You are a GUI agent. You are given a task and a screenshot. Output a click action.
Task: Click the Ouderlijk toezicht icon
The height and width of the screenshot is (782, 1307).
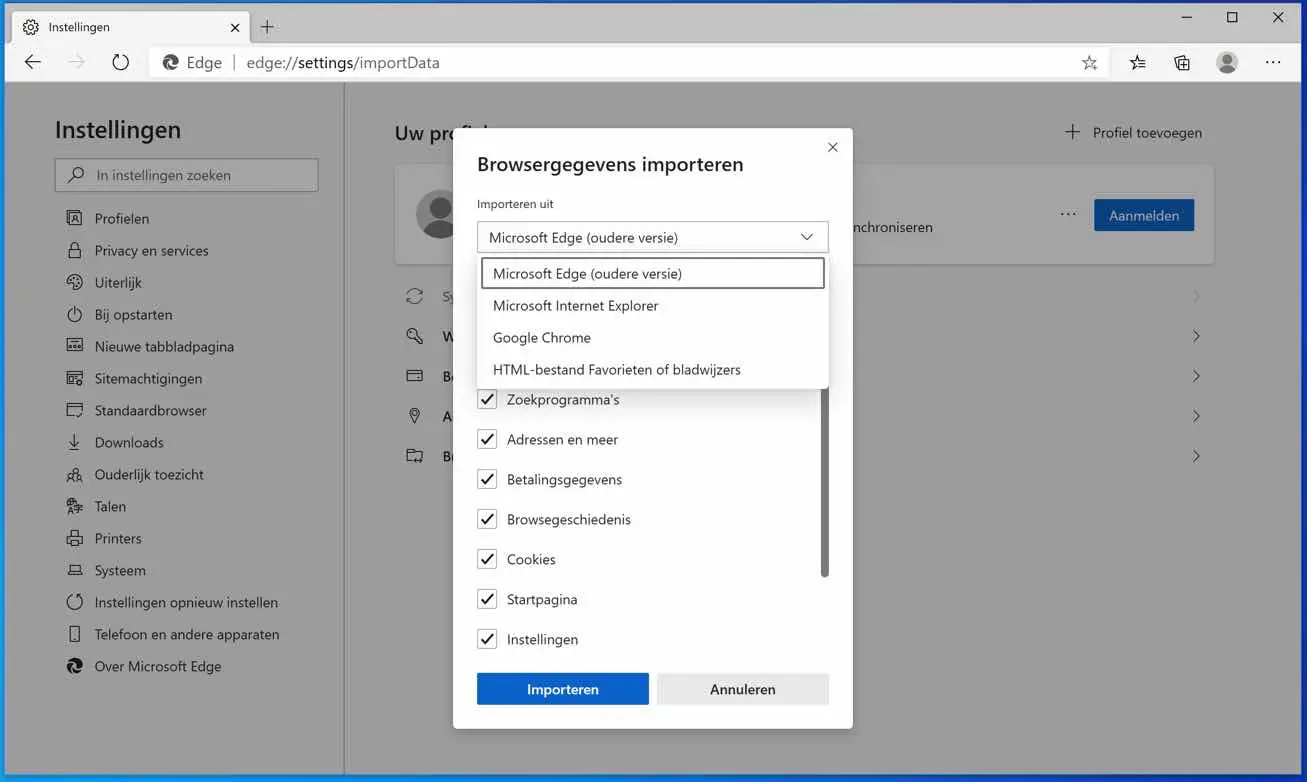[x=74, y=474]
